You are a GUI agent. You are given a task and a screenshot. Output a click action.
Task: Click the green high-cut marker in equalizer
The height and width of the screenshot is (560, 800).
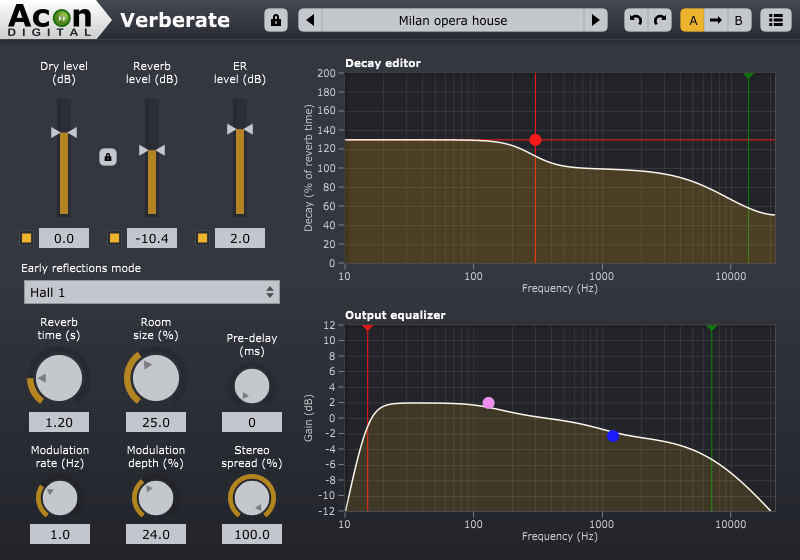712,327
